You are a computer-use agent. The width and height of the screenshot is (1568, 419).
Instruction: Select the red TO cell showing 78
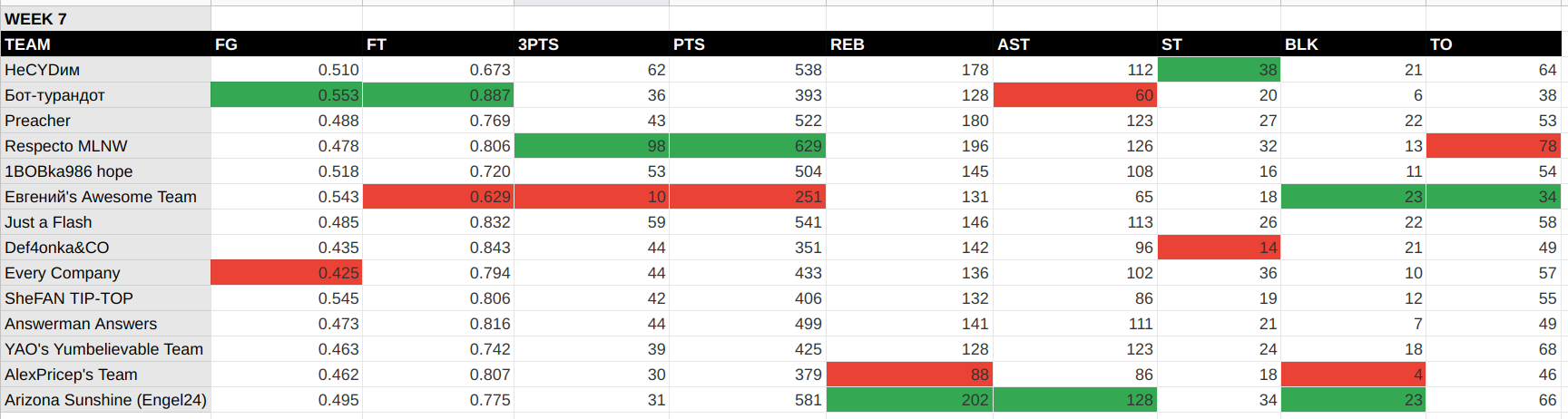pyautogui.click(x=1494, y=146)
